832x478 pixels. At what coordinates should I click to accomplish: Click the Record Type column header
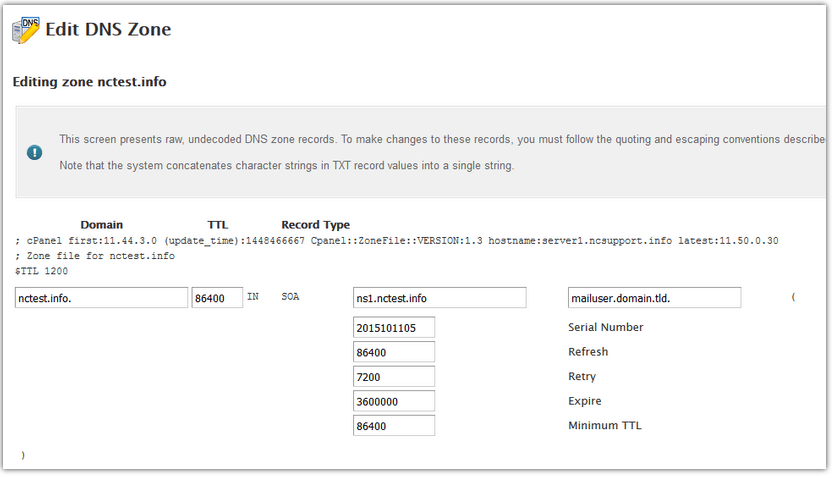tap(316, 225)
